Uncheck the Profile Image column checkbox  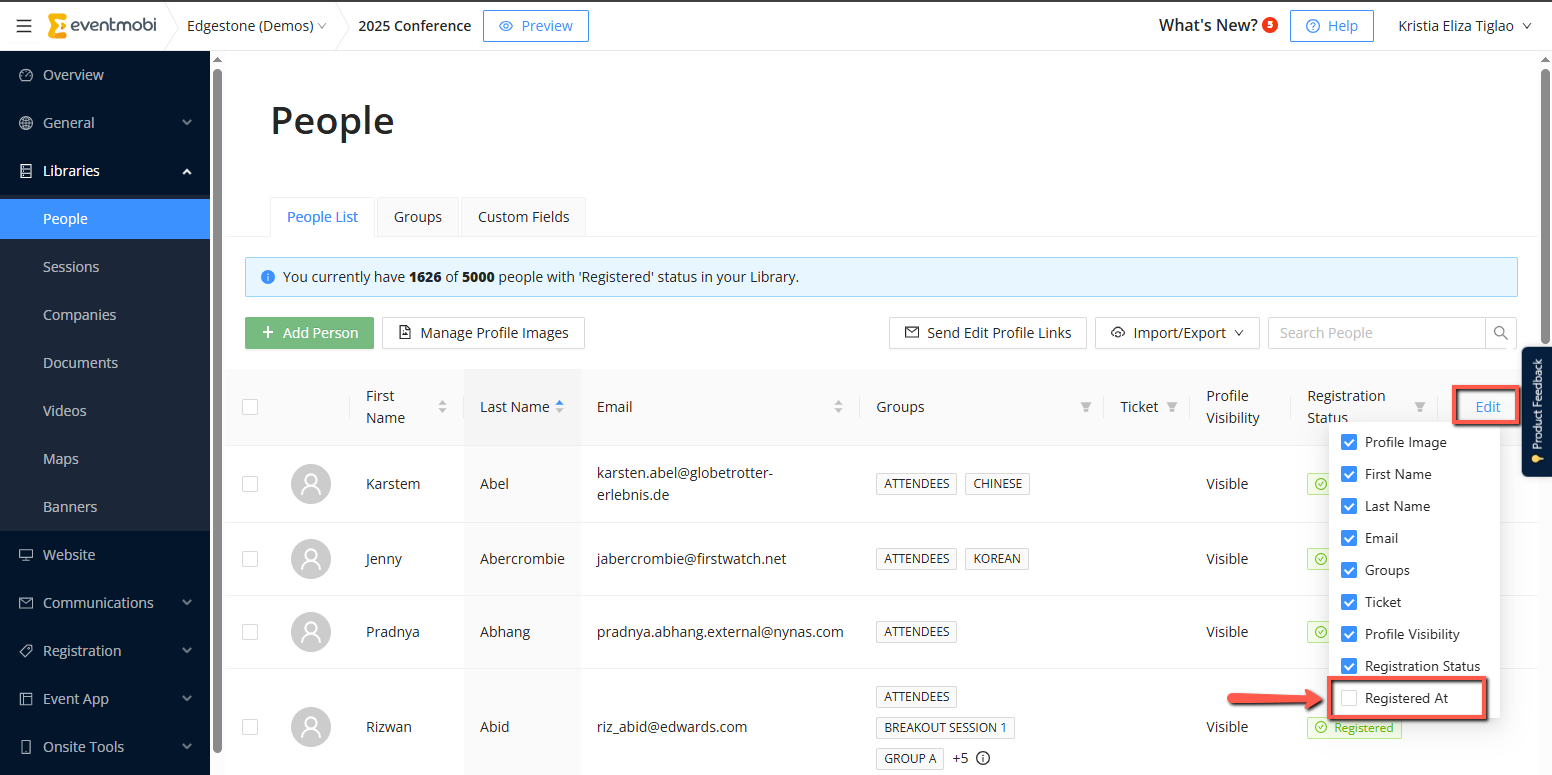point(1349,442)
